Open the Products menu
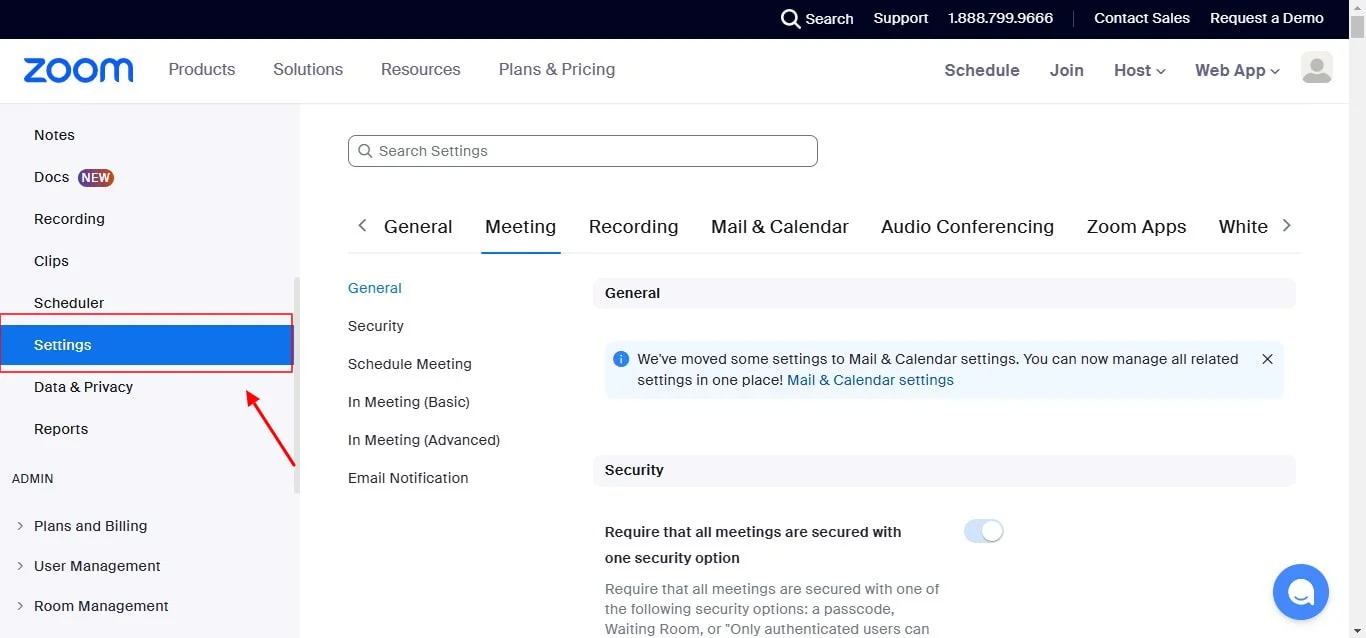1366x638 pixels. pyautogui.click(x=202, y=69)
